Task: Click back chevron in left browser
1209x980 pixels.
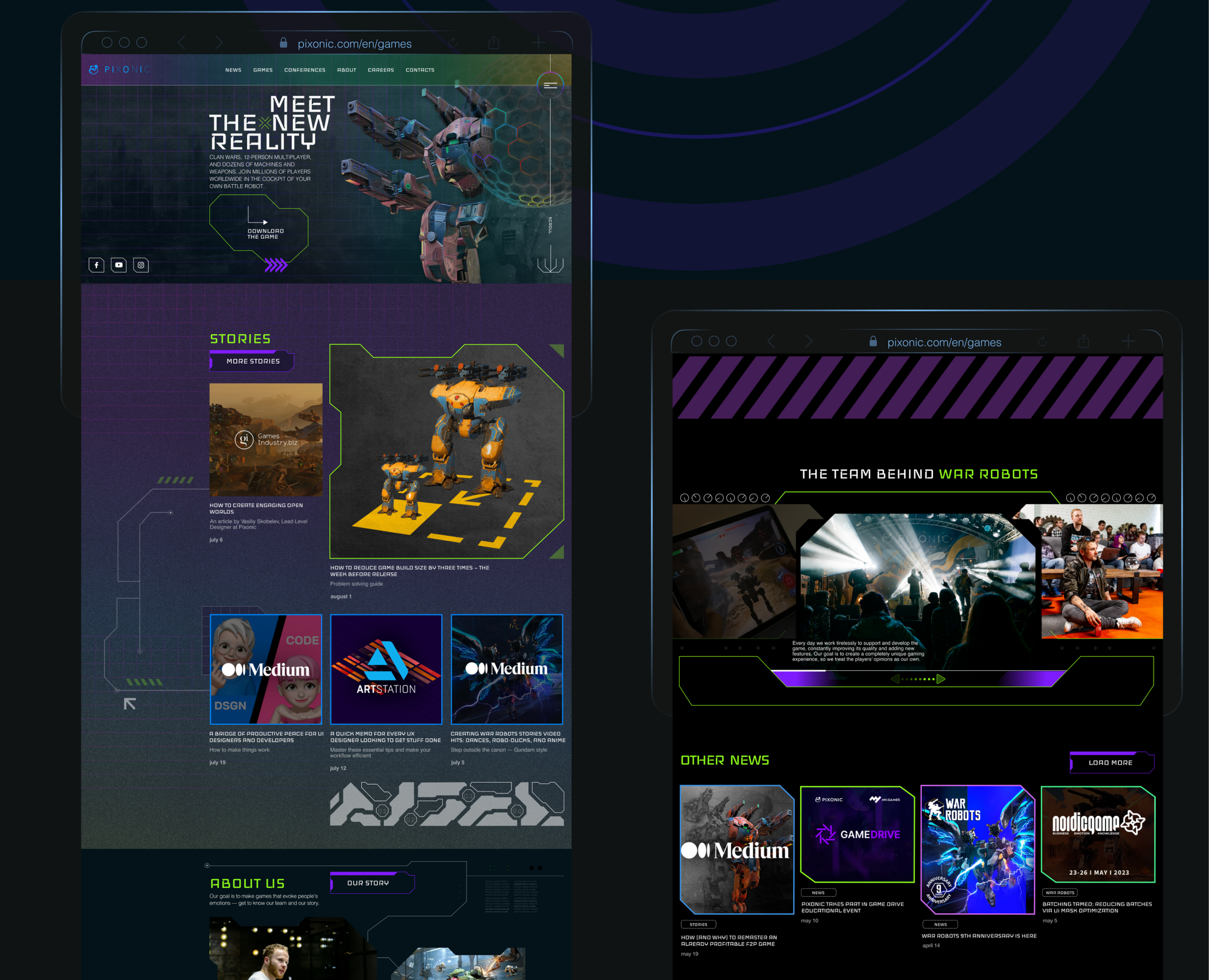Action: click(x=181, y=43)
